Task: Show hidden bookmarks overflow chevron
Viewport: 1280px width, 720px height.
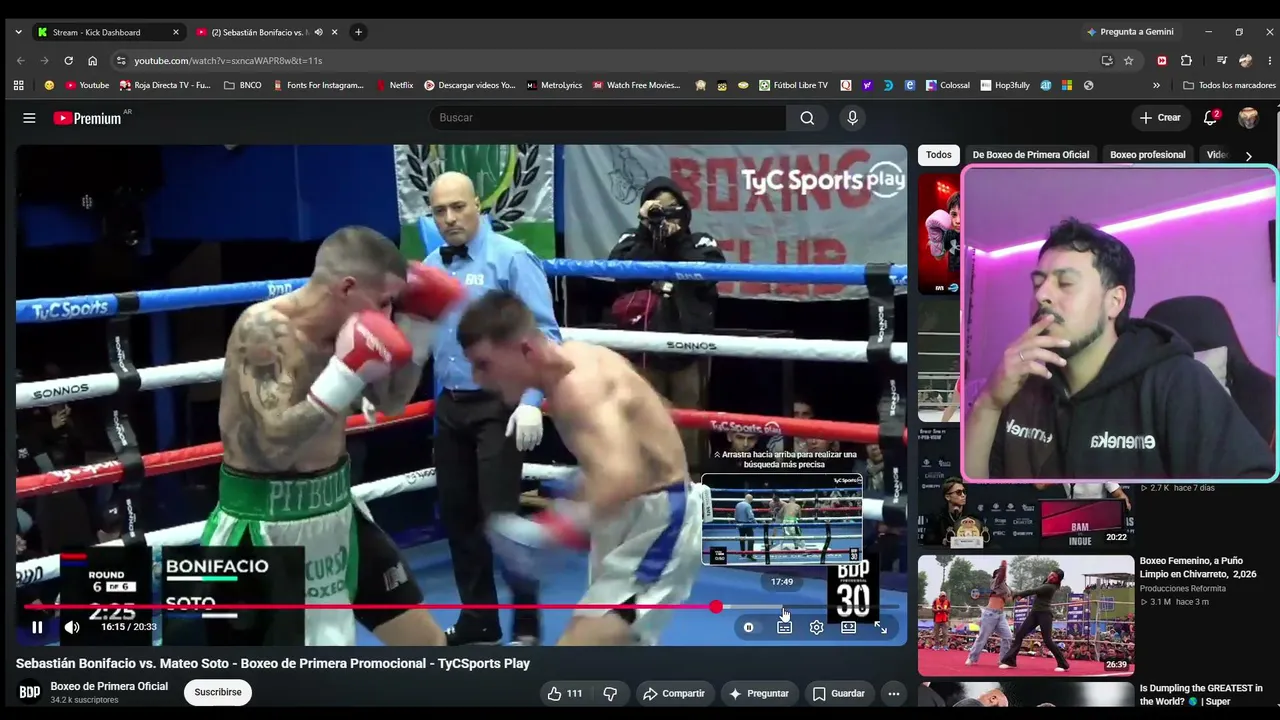Action: click(x=1157, y=86)
